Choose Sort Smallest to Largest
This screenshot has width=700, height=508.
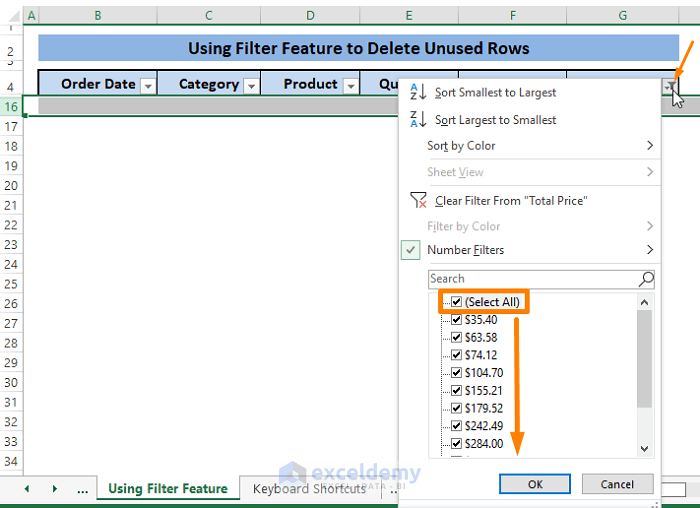click(495, 92)
